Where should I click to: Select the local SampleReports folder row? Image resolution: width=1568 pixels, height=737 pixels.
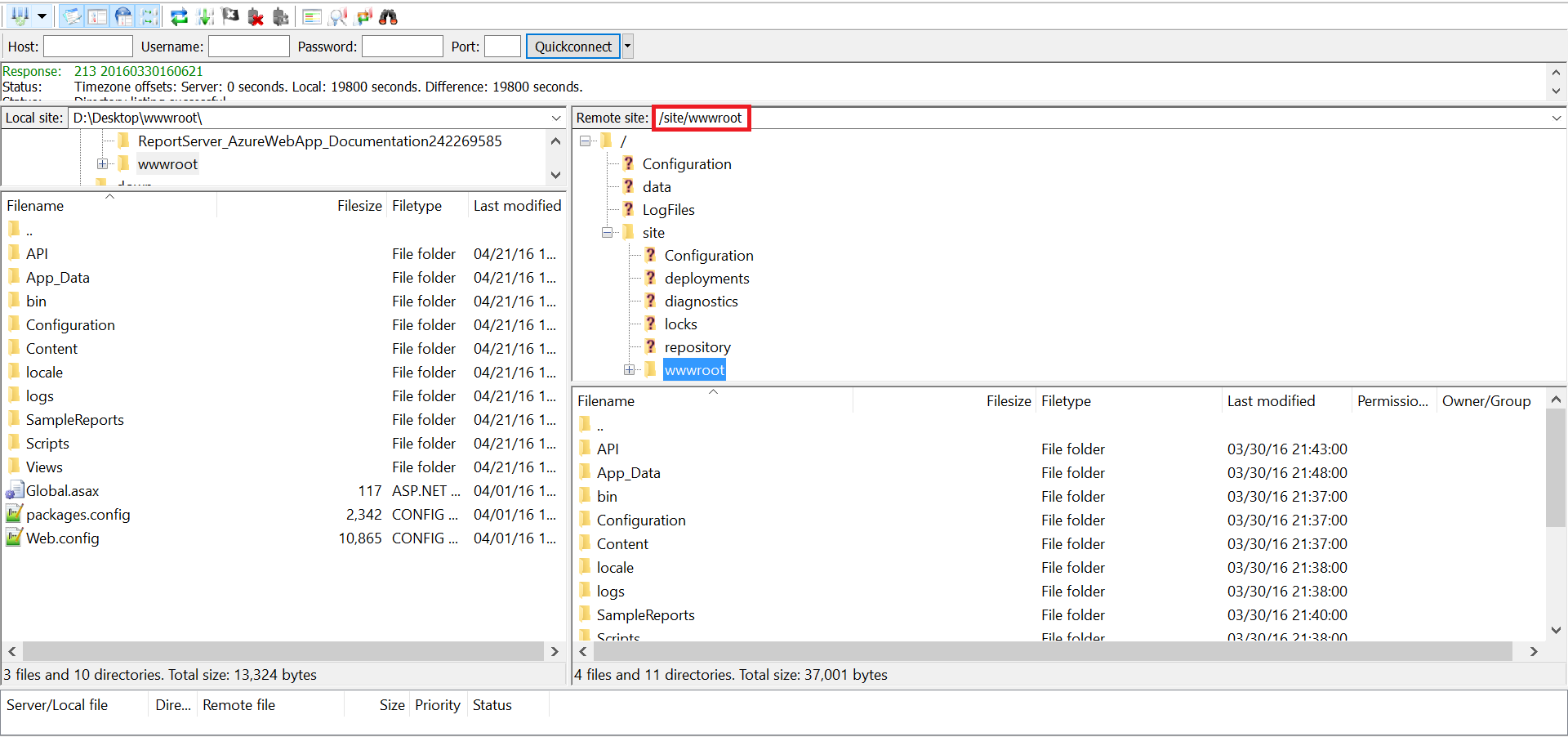pos(283,420)
